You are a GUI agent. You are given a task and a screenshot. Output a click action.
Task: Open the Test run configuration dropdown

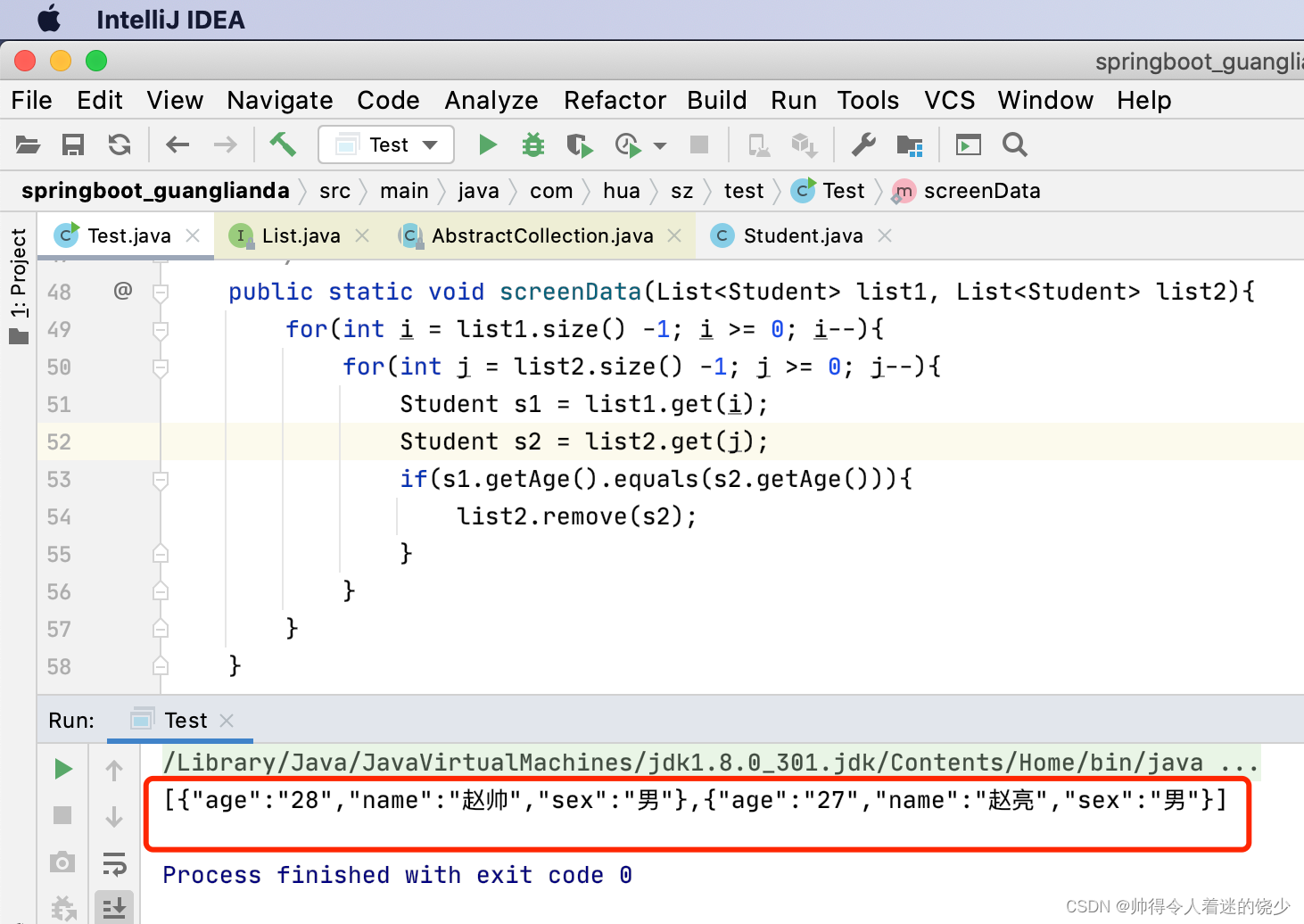point(386,144)
